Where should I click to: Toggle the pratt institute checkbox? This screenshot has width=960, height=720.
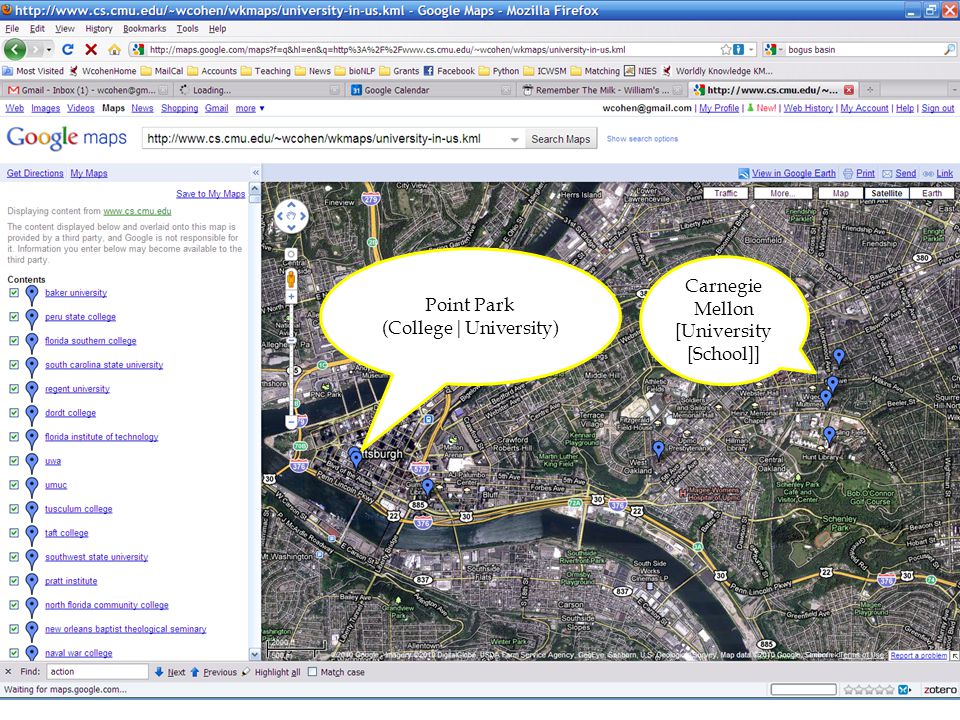(14, 580)
